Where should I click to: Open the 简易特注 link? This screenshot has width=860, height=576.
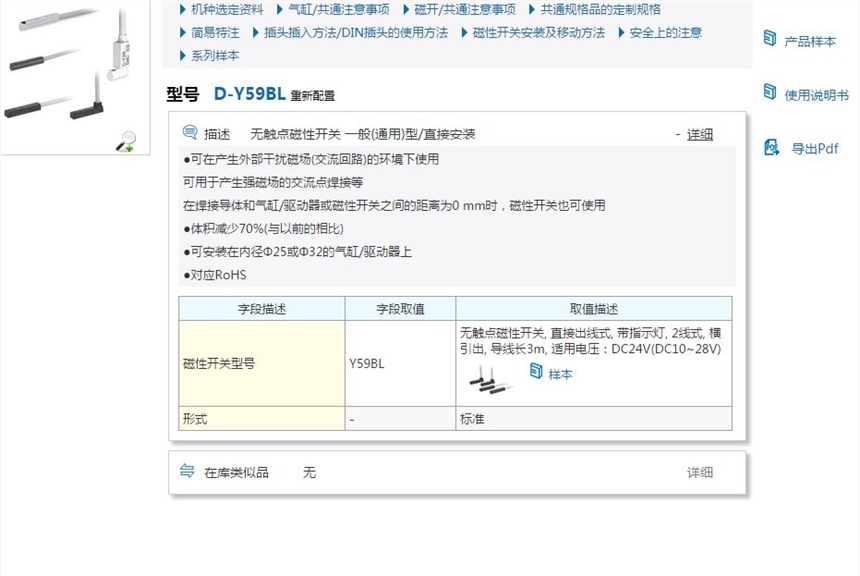pyautogui.click(x=215, y=32)
